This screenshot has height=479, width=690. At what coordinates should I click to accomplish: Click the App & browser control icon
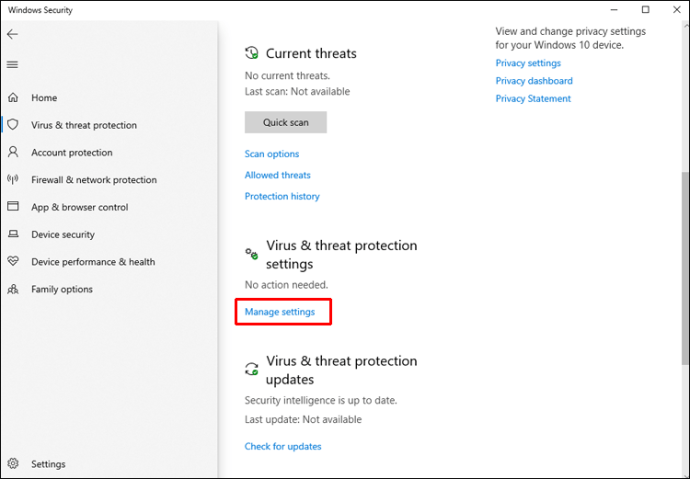[13, 207]
